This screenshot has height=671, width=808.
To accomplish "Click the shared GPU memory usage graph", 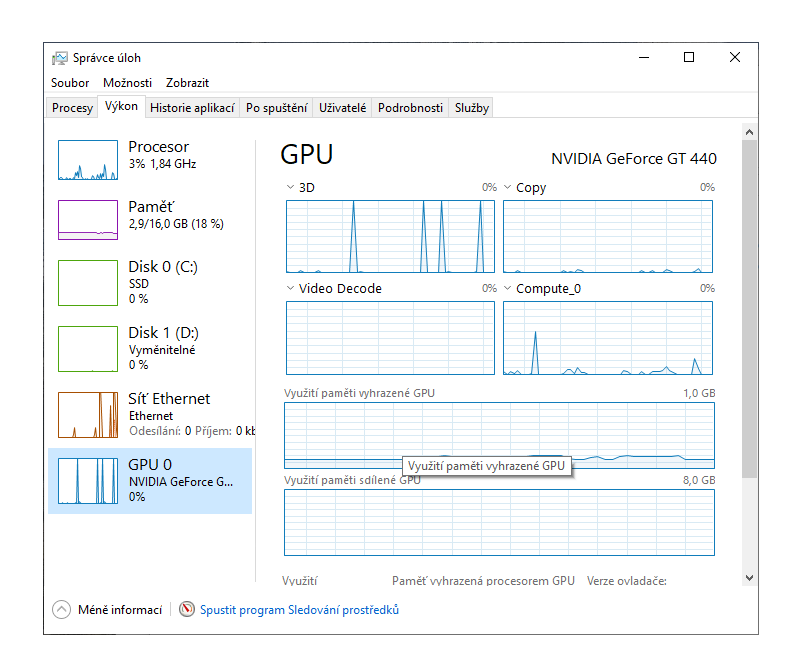I will pos(499,523).
